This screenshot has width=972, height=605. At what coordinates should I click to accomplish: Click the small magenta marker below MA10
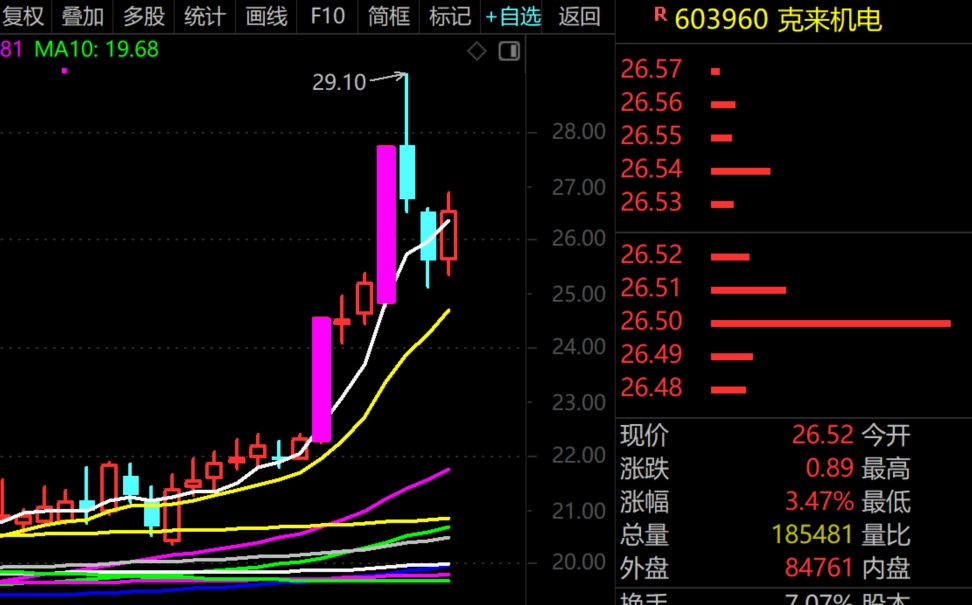[x=64, y=70]
